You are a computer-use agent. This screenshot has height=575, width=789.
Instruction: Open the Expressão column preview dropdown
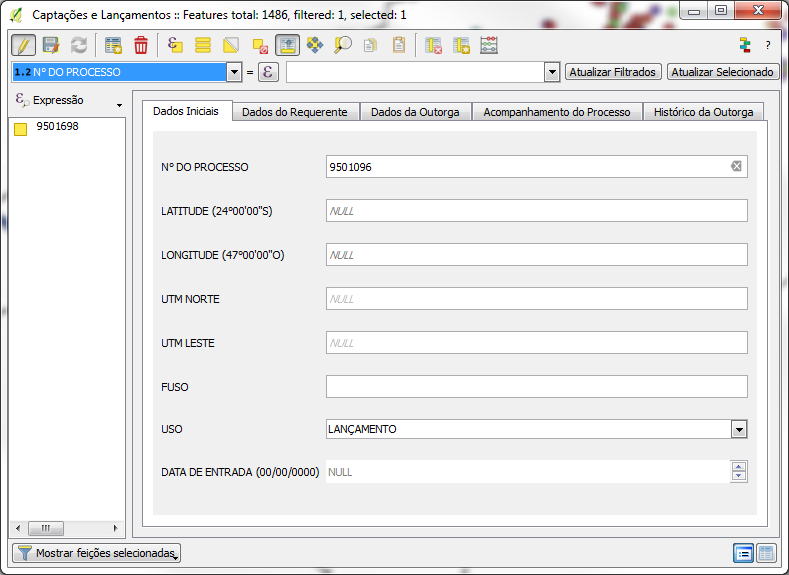pos(119,105)
